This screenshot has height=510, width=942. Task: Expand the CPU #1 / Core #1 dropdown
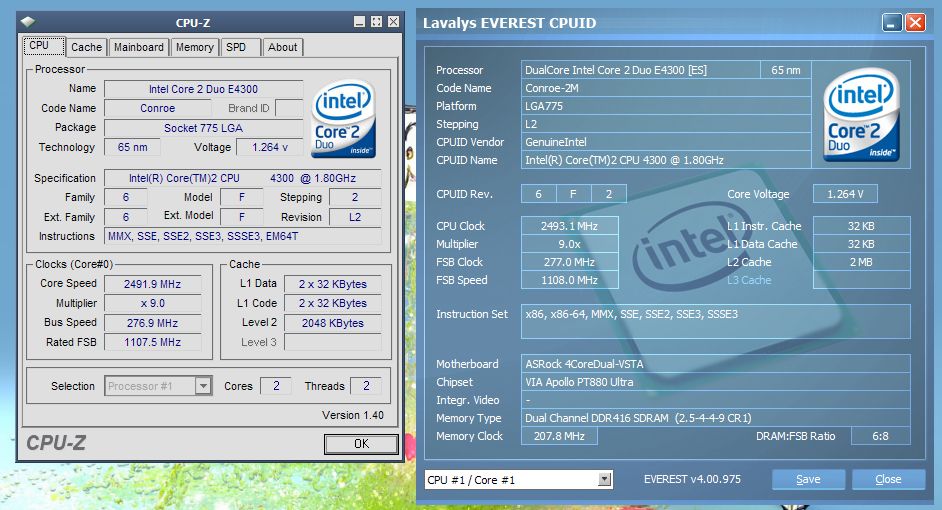click(605, 479)
